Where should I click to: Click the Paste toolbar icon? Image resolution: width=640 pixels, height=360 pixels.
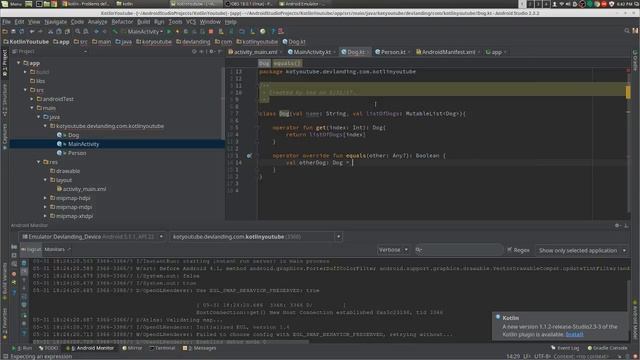point(67,31)
